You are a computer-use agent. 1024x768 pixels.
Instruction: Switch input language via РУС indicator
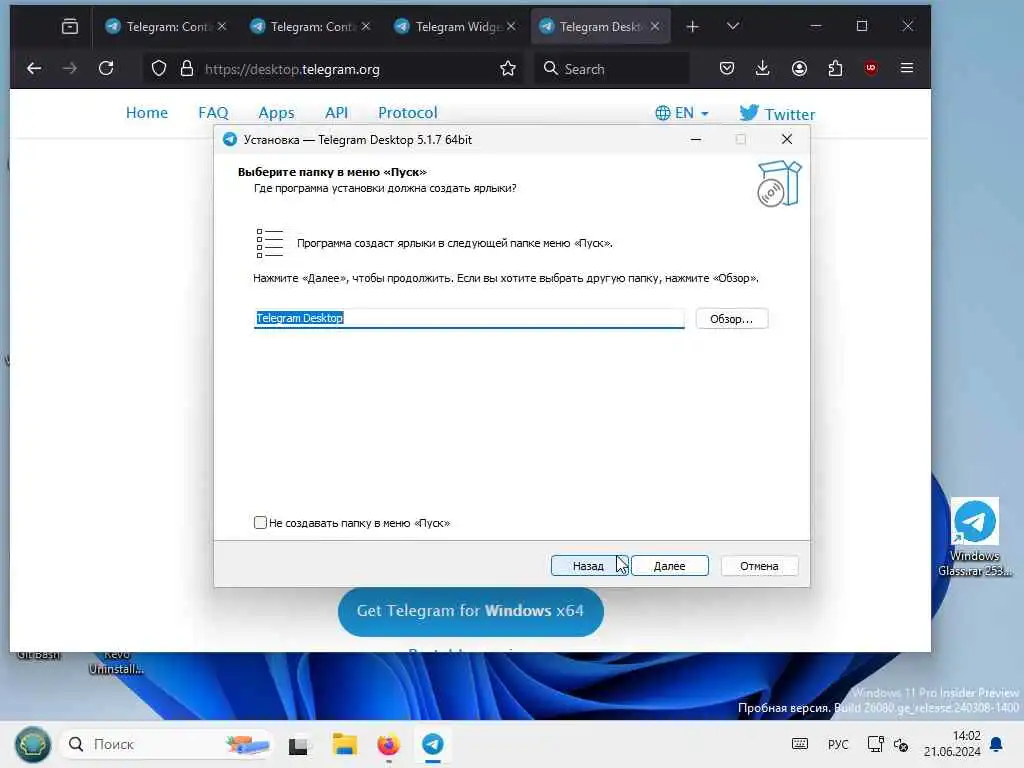(x=838, y=744)
